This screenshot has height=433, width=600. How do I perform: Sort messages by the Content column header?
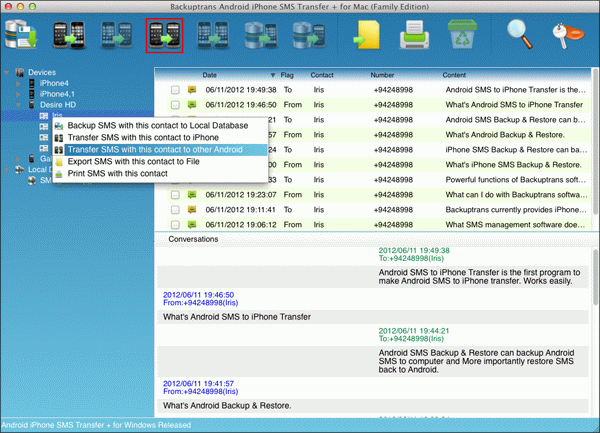pyautogui.click(x=454, y=75)
